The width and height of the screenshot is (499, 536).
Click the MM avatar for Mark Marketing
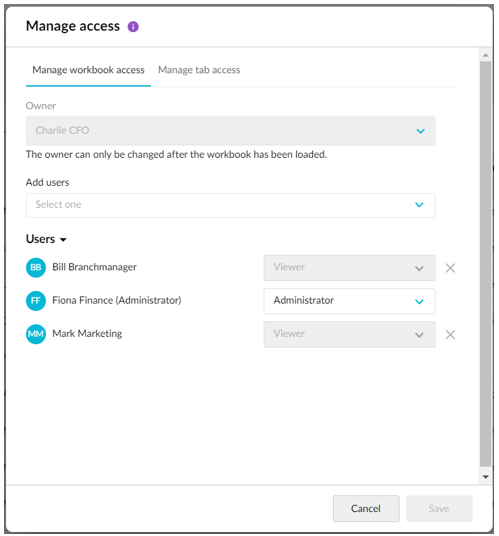coord(36,334)
